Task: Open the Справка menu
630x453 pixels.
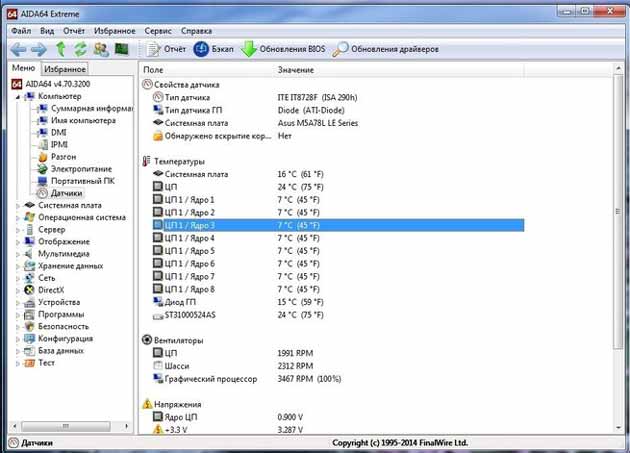Action: point(196,31)
